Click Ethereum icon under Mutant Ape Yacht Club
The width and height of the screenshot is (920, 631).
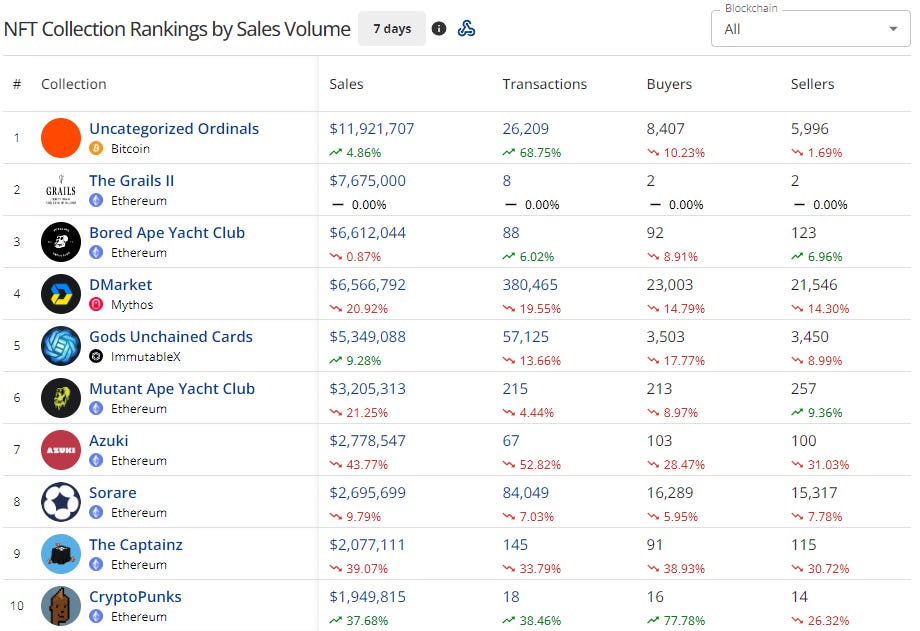click(96, 409)
